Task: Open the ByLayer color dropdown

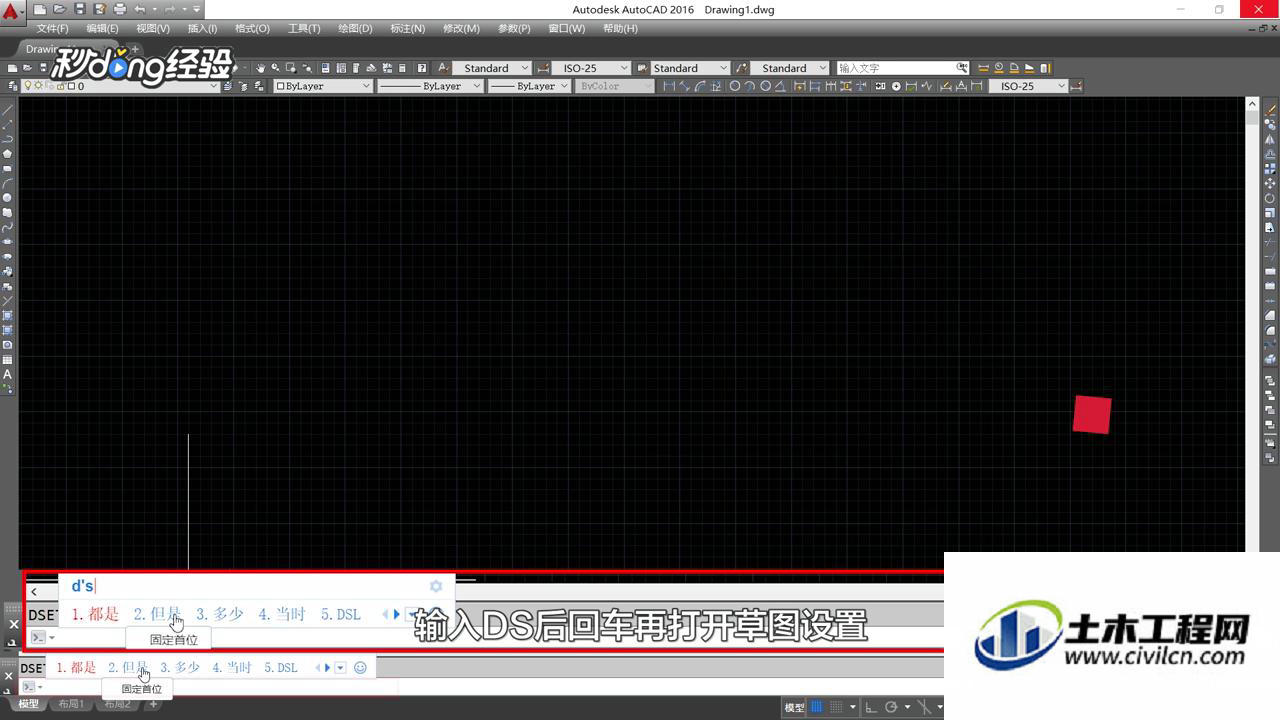Action: coord(366,86)
